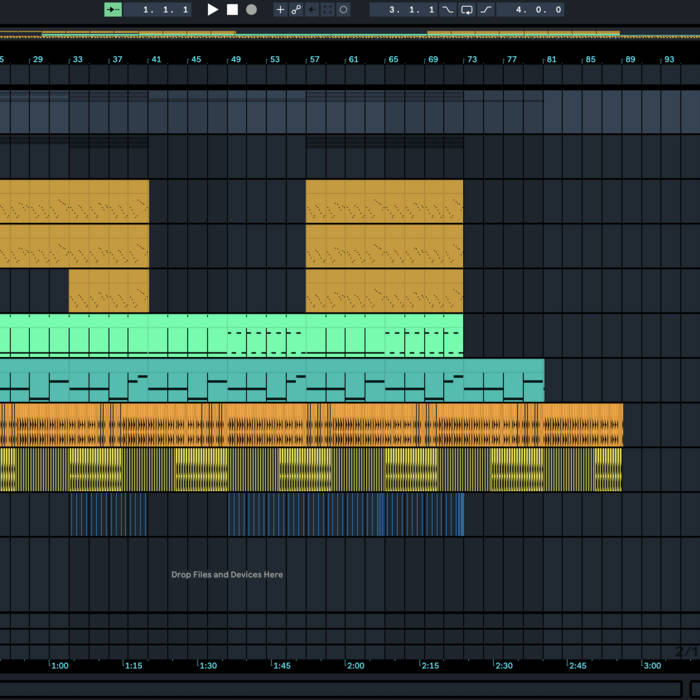Click the MIDI Arrangement Overdub plus icon
Screen dimensions: 700x700
[x=280, y=10]
